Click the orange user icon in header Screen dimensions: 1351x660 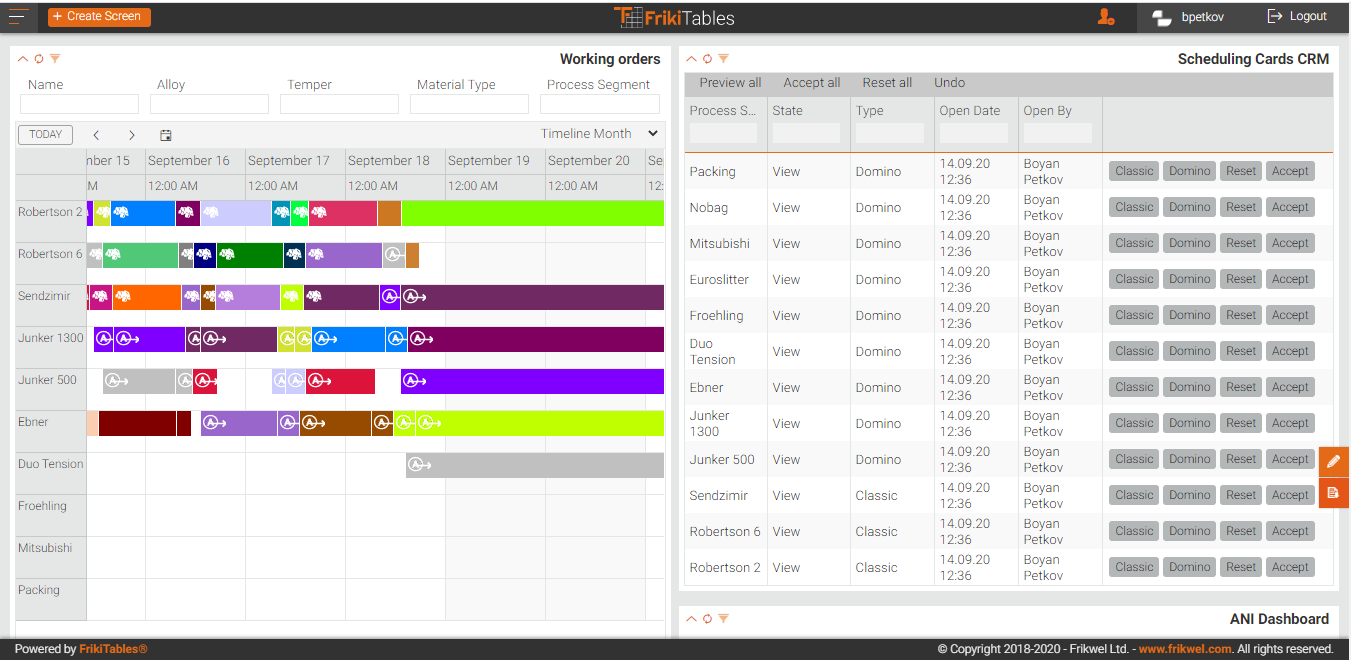pyautogui.click(x=1105, y=17)
